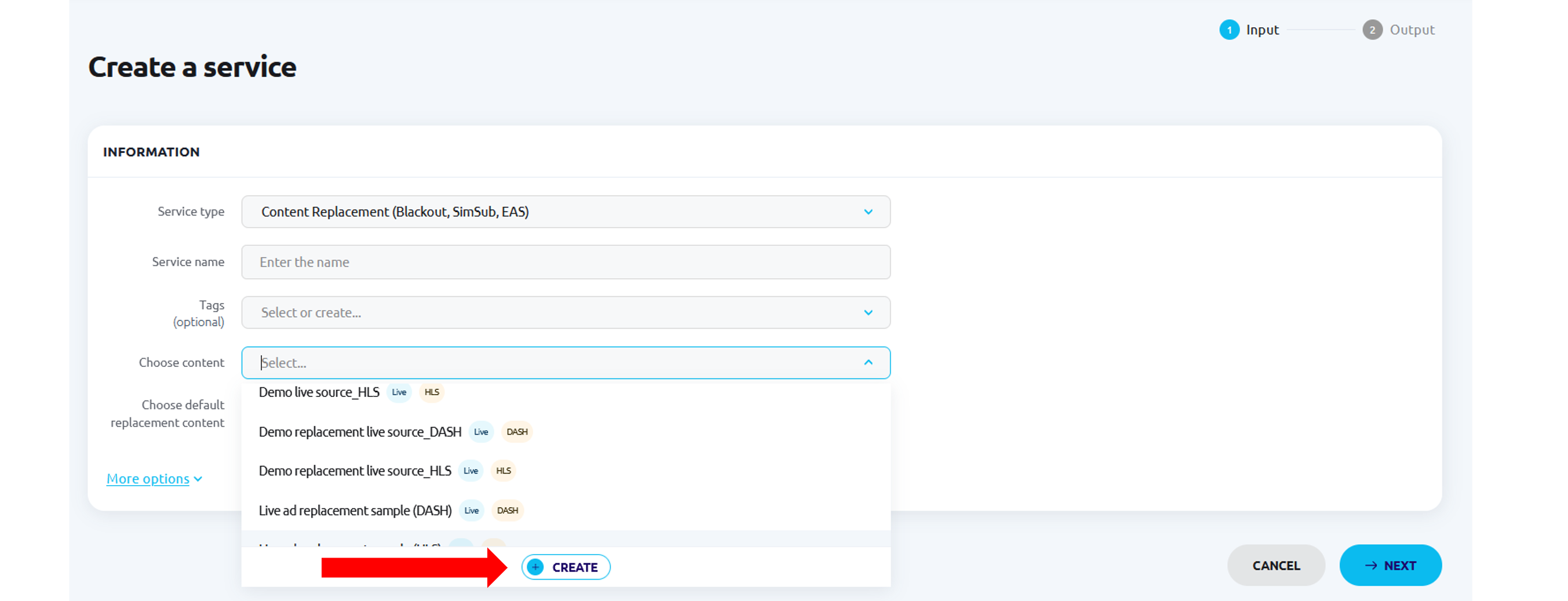Click the chevron beside More options
The height and width of the screenshot is (601, 1568).
198,479
